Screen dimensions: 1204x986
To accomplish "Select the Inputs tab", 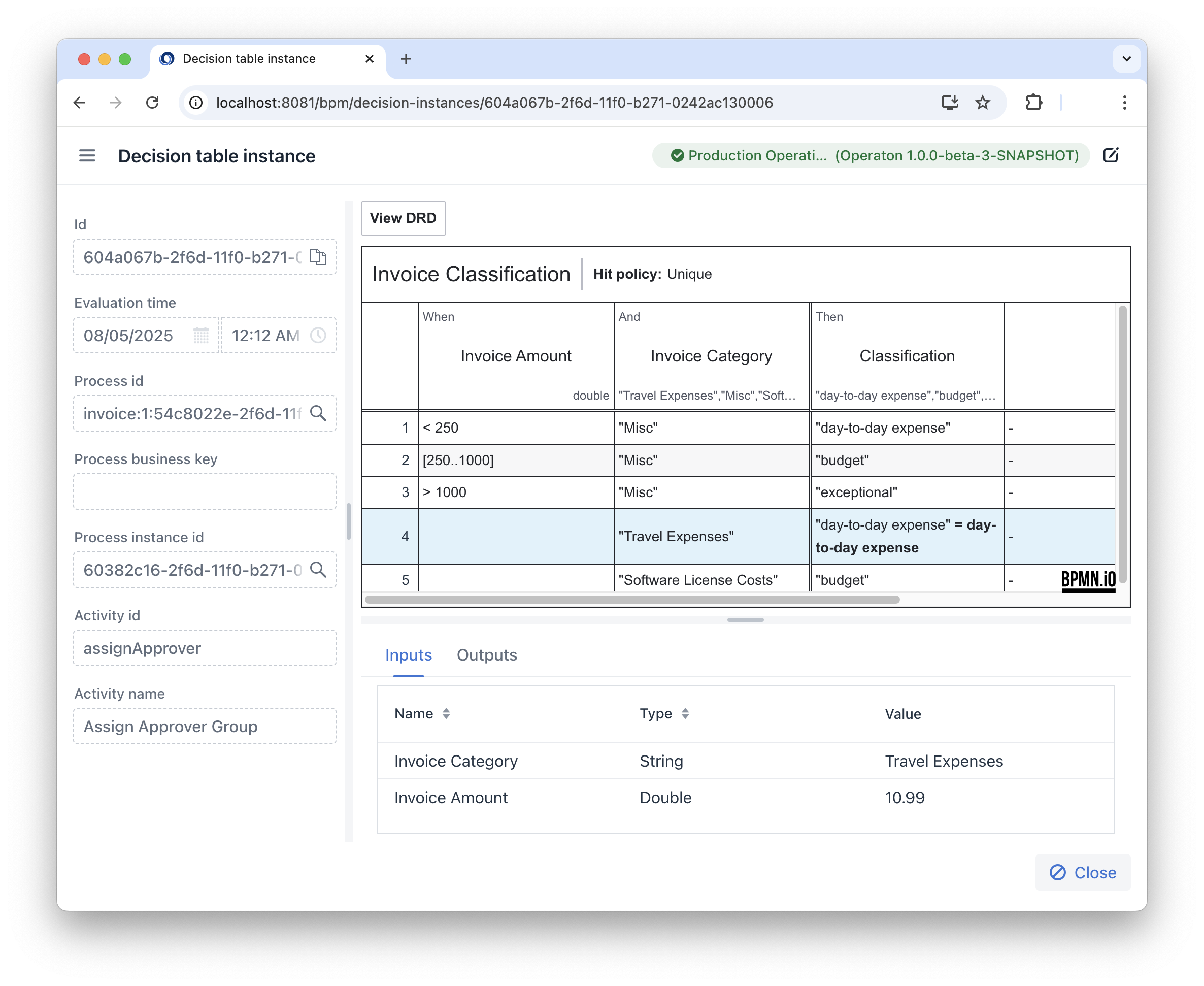I will coord(408,655).
